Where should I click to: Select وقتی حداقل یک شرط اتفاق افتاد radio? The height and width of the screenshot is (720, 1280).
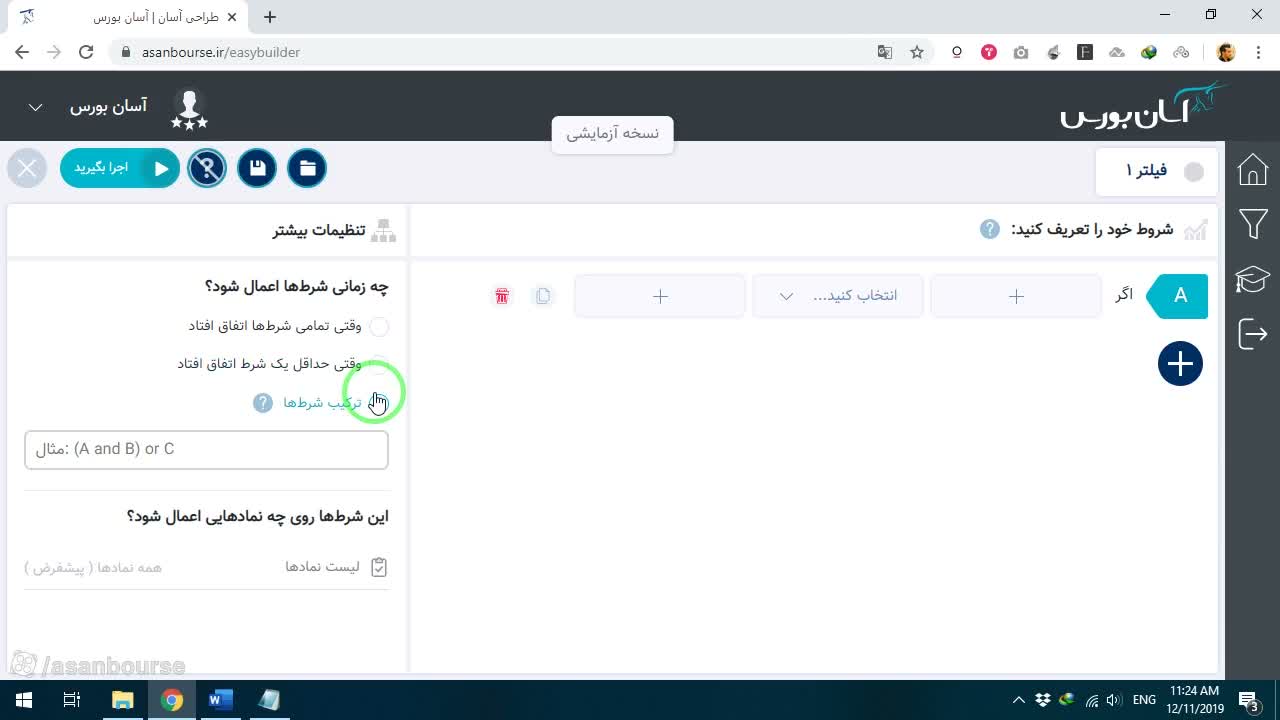pyautogui.click(x=379, y=364)
